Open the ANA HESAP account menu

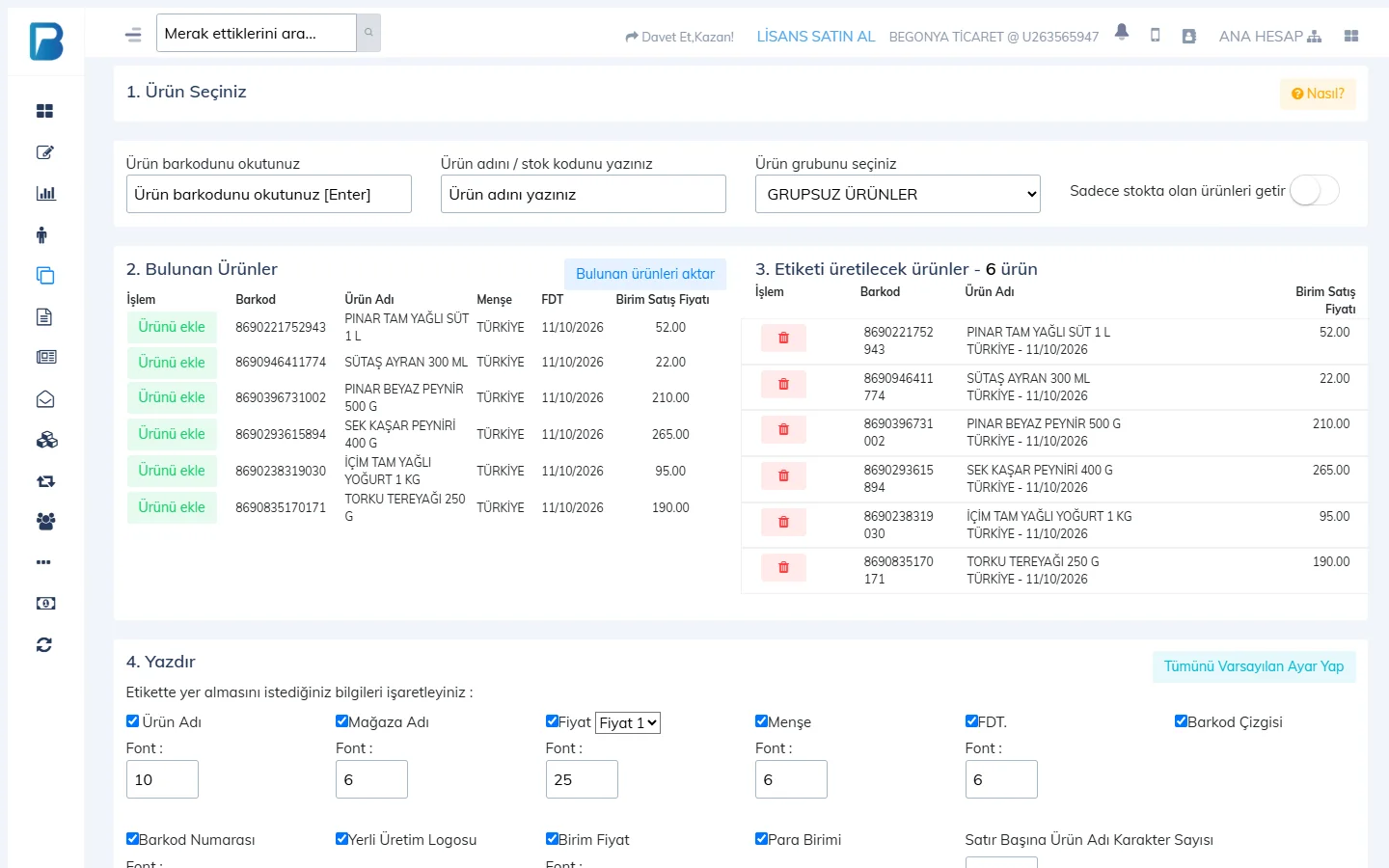pyautogui.click(x=1269, y=37)
